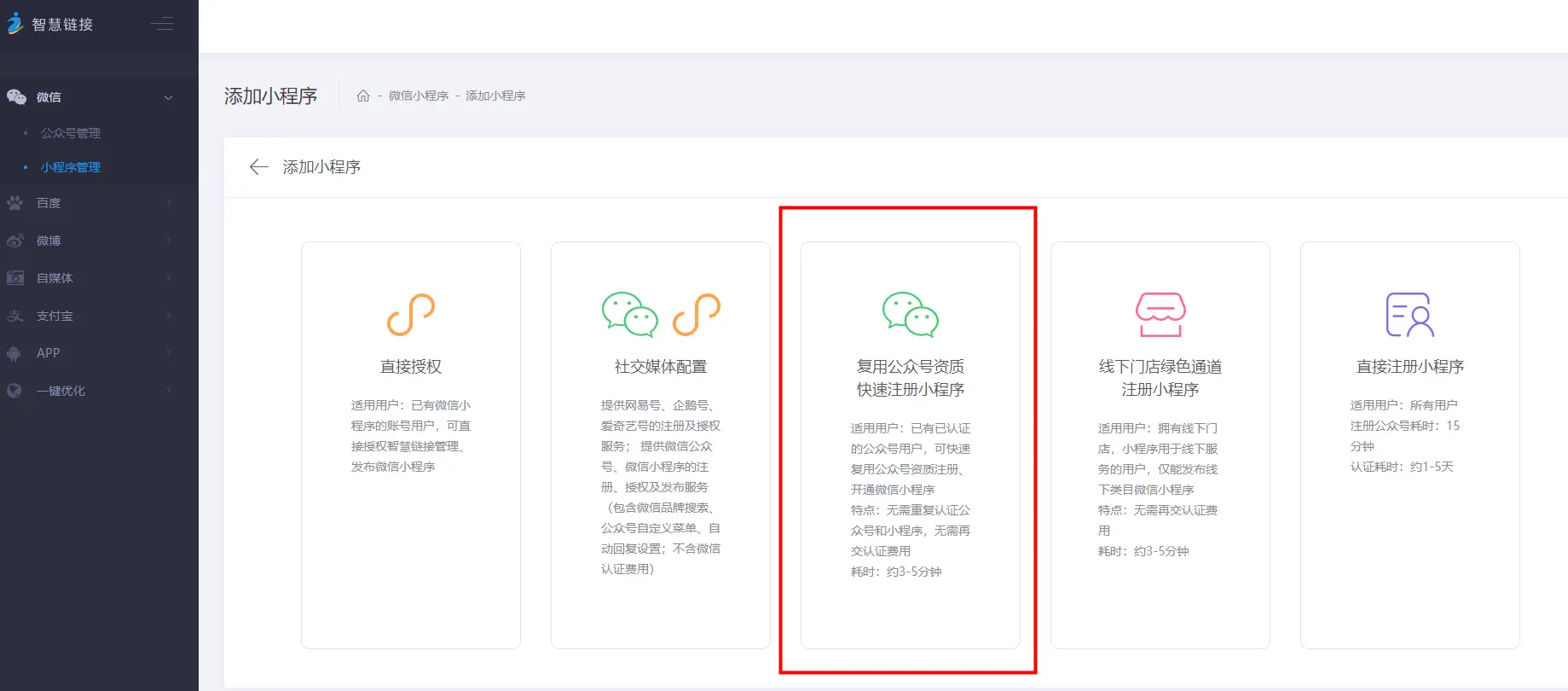Viewport: 1568px width, 691px height.
Task: Open 公众号管理 in the sidebar
Action: [71, 133]
